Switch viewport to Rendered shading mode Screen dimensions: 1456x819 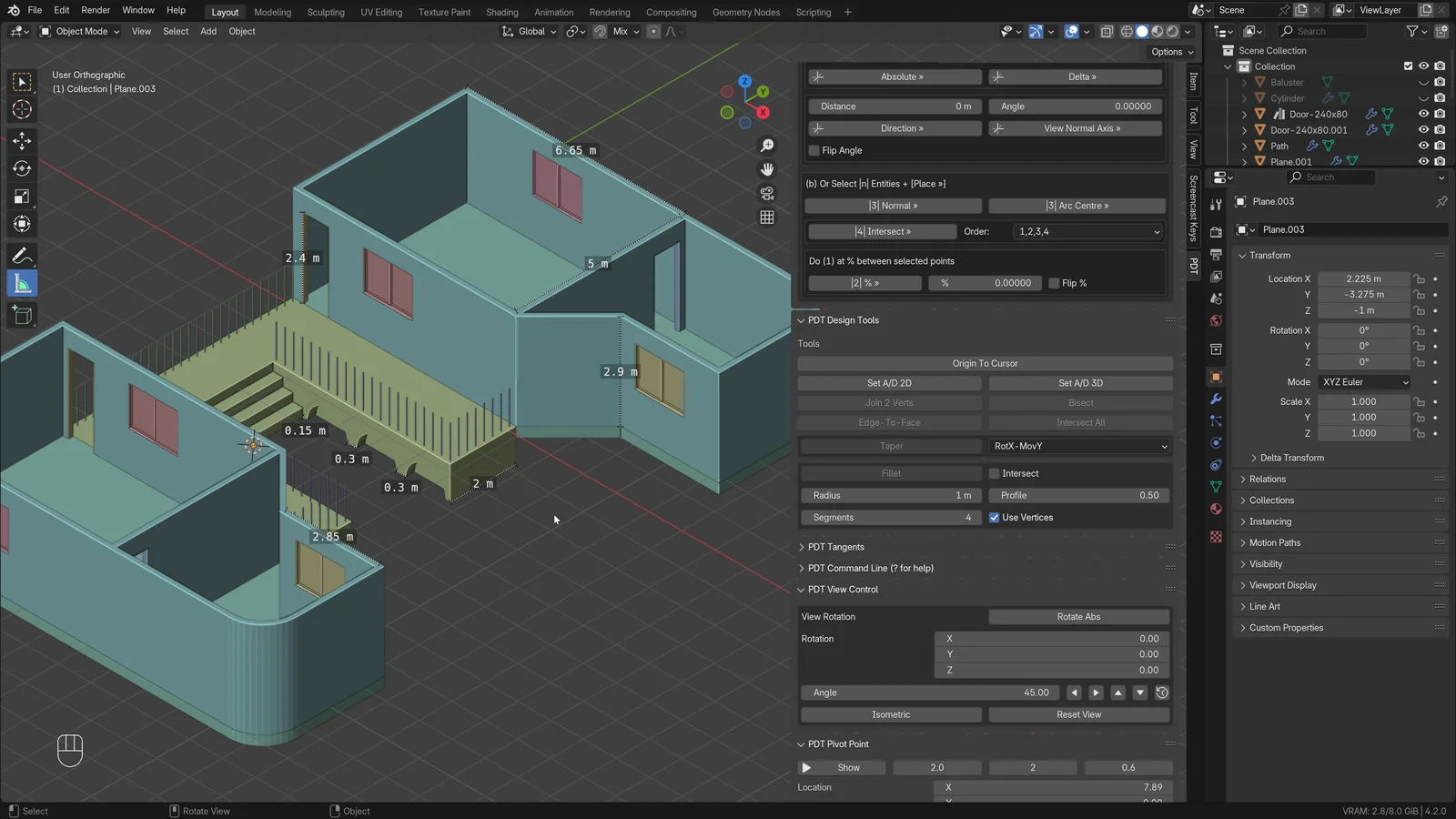tap(1173, 31)
